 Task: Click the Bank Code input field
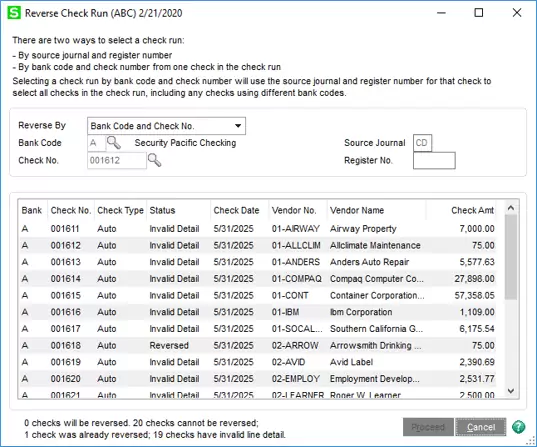point(96,143)
